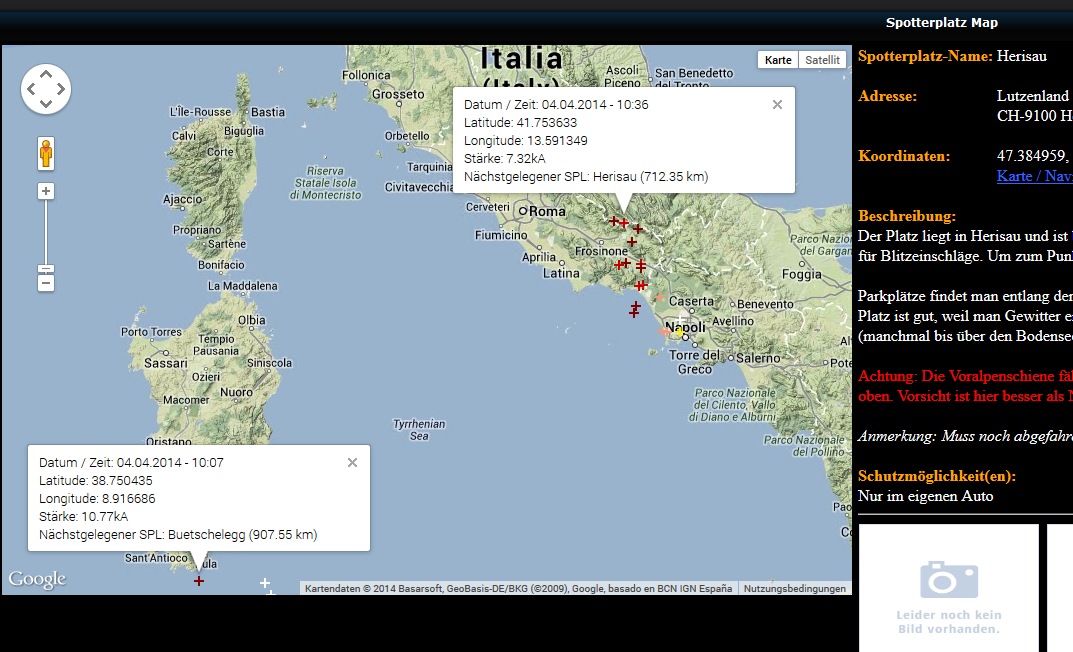1073x652 pixels.
Task: Click the red lightning marker near Frosinone
Action: [632, 242]
